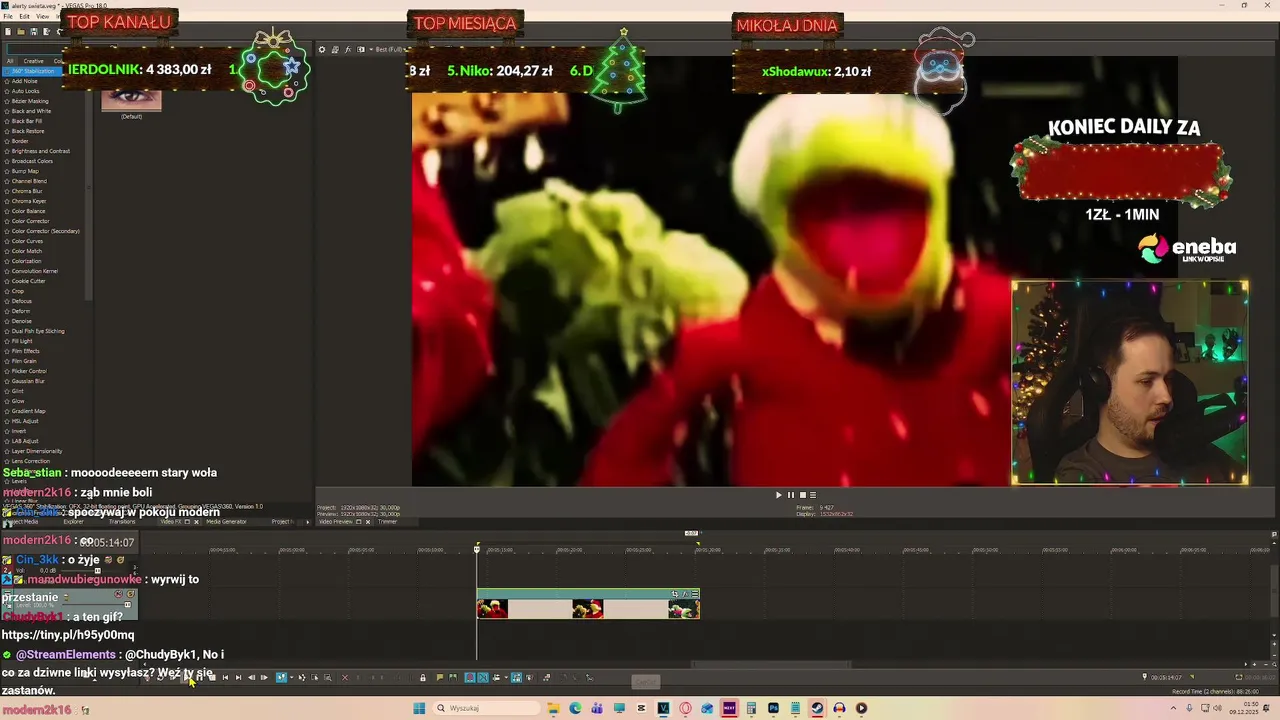Switch to the Media Generator tab
This screenshot has height=720, width=1280.
pos(226,522)
